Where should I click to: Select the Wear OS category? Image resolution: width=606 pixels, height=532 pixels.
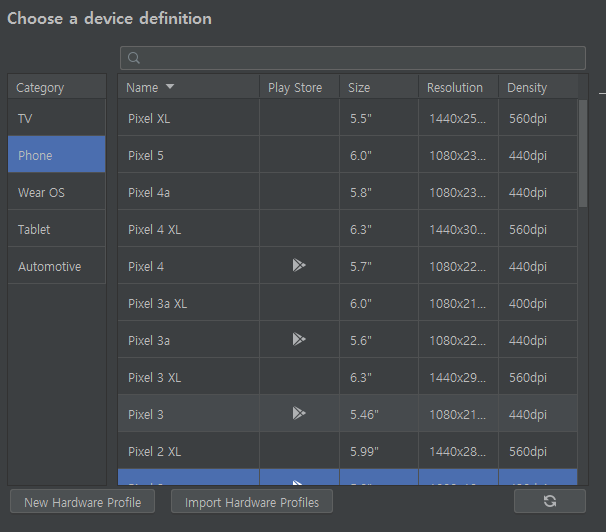[56, 192]
